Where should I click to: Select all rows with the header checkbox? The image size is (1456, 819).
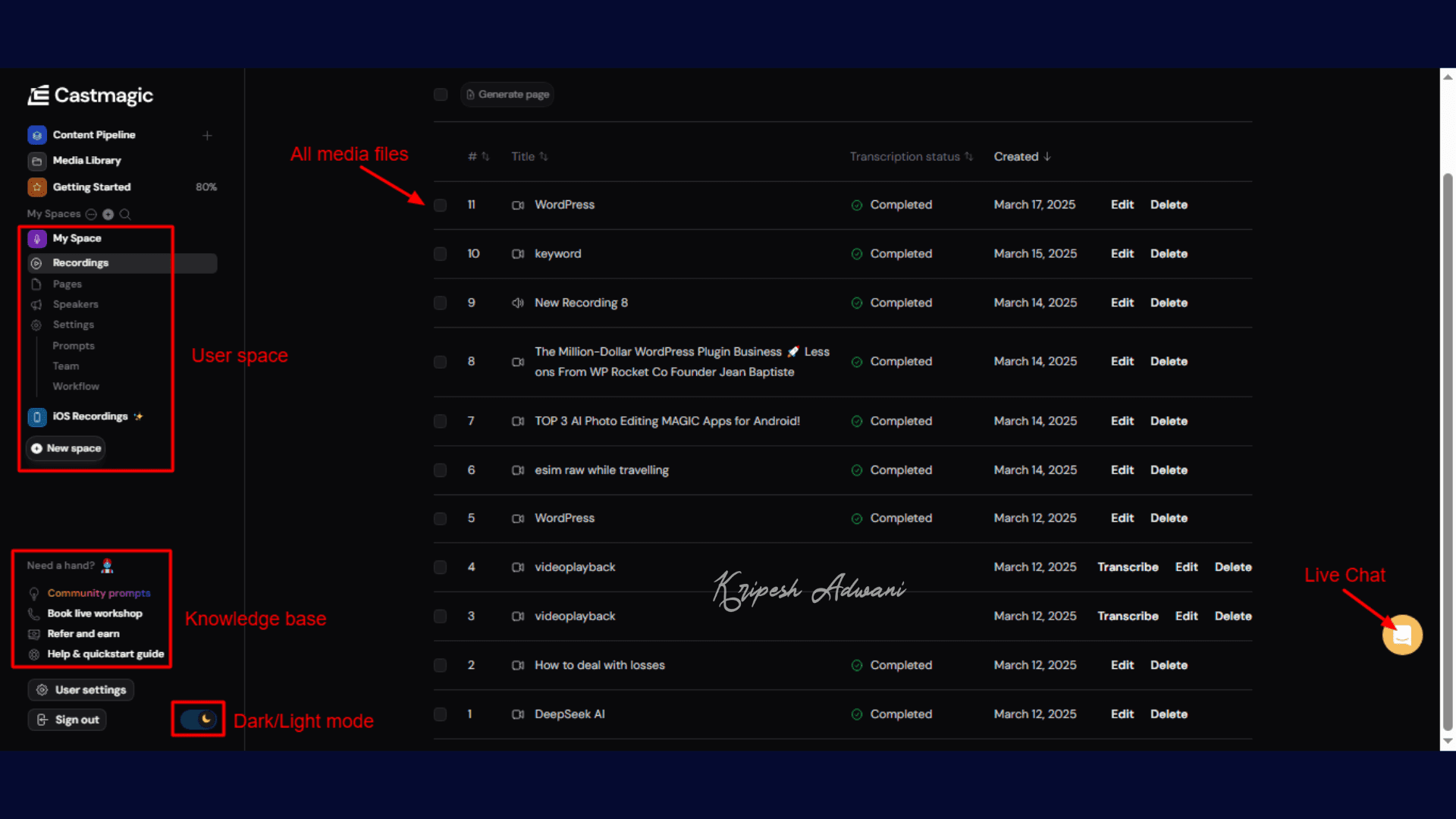coord(440,94)
